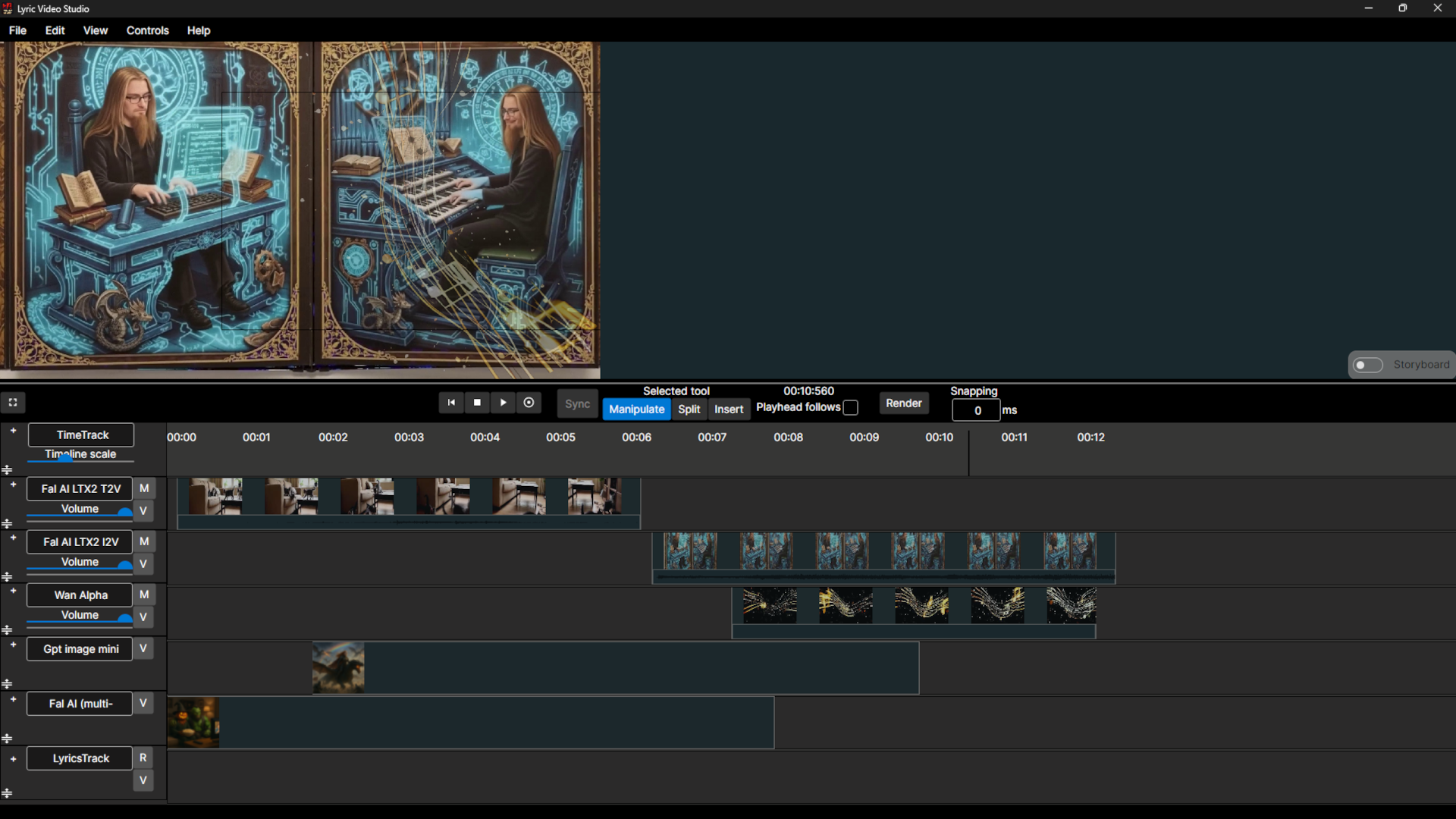Click the R button on LyricsTrack

143,758
